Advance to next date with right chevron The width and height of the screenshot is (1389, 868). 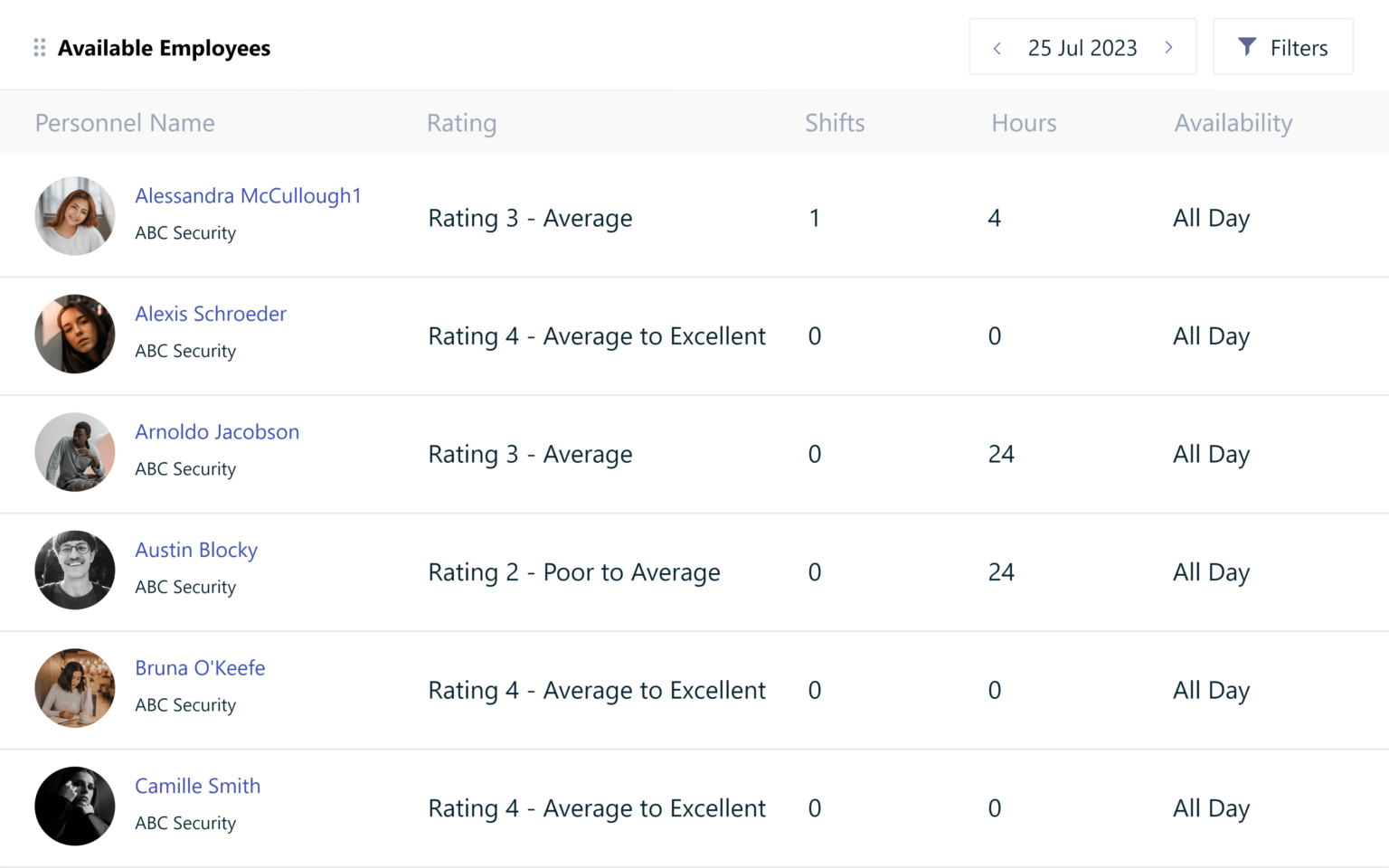point(1168,48)
